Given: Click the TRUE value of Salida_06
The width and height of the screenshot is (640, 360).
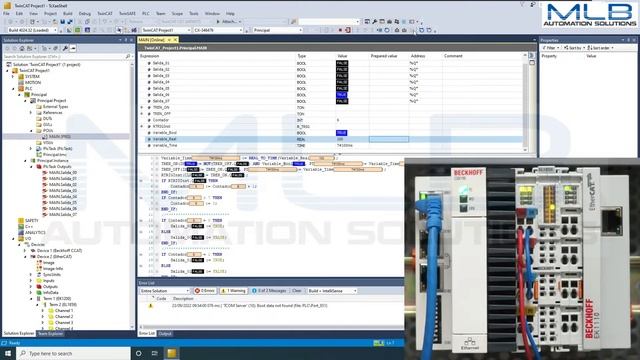Looking at the screenshot, I should pos(342,95).
